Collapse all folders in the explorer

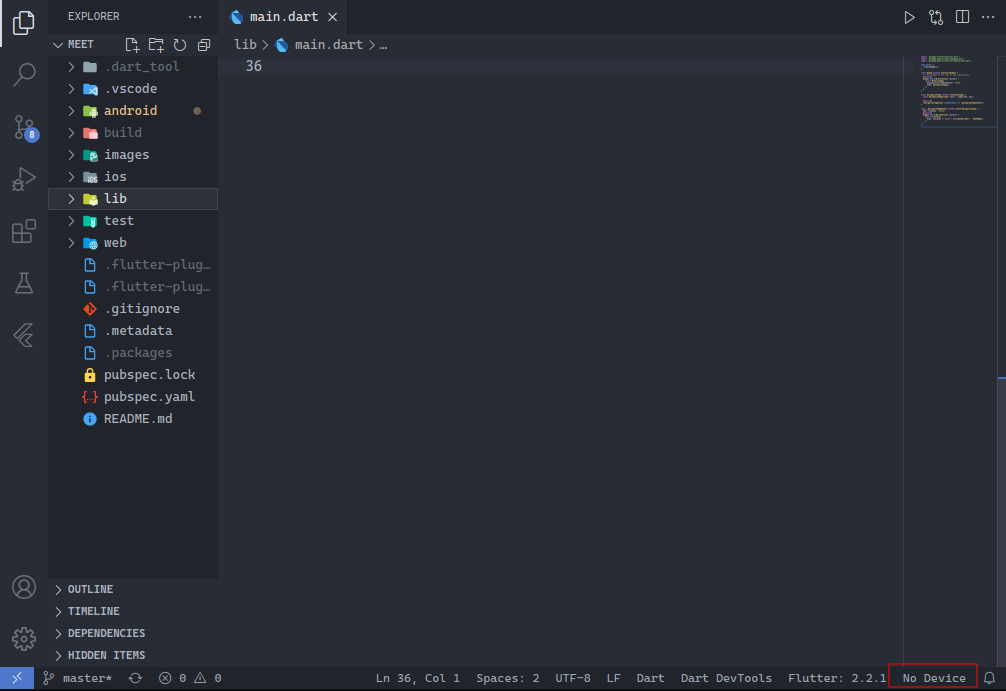[x=203, y=44]
